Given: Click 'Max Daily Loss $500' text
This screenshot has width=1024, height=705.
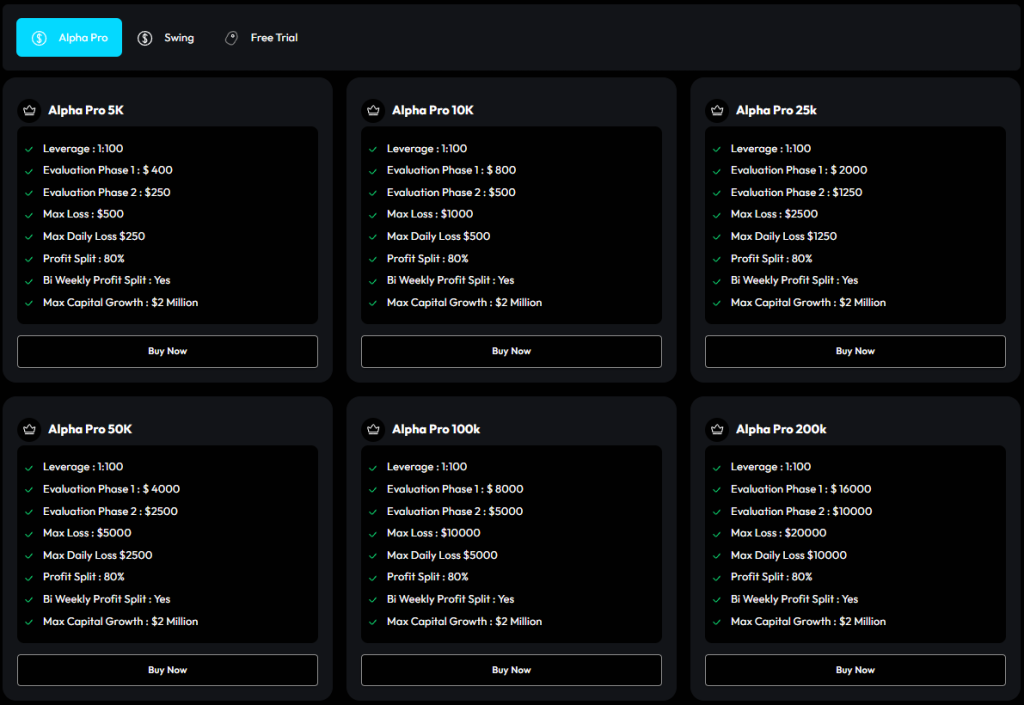Looking at the screenshot, I should [438, 236].
